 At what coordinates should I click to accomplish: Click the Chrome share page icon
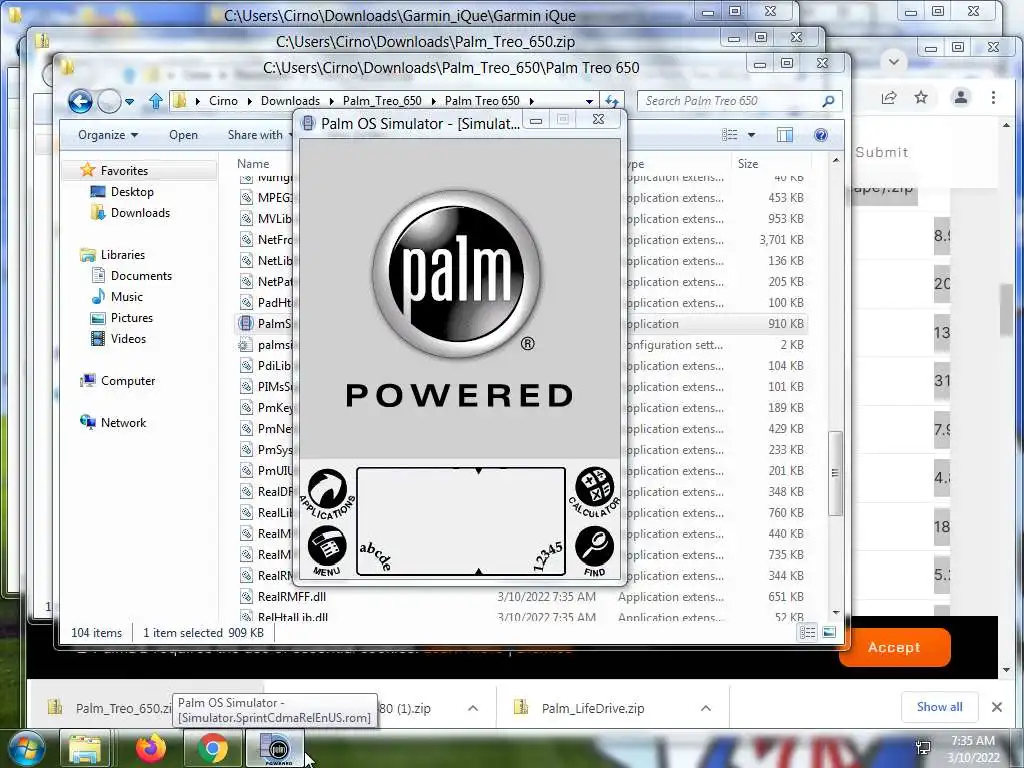[x=889, y=98]
